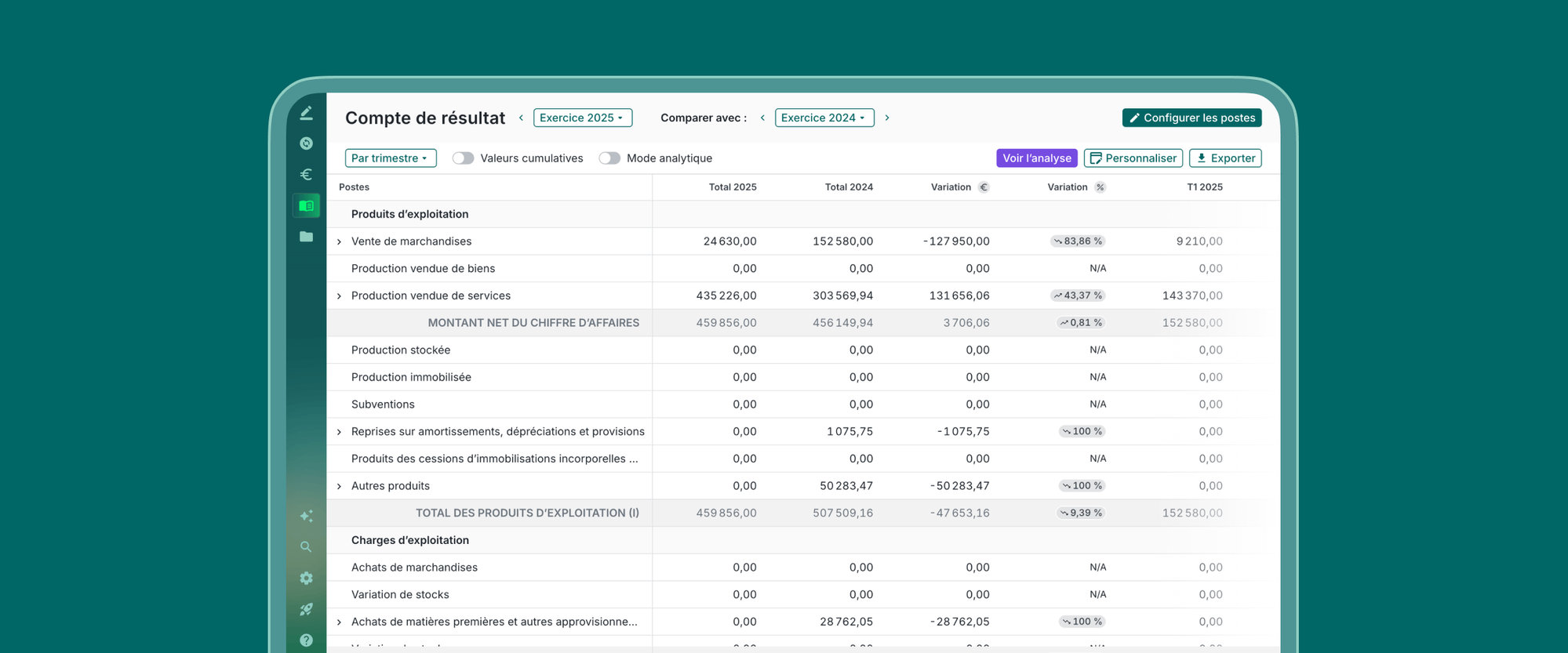Open help with the question mark icon
The image size is (1568, 653).
click(x=306, y=640)
